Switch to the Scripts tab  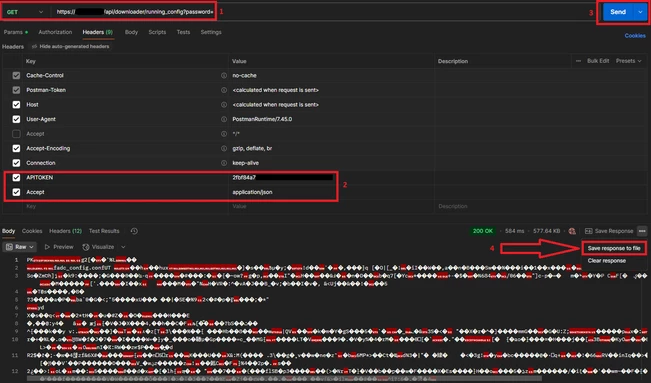click(x=157, y=32)
